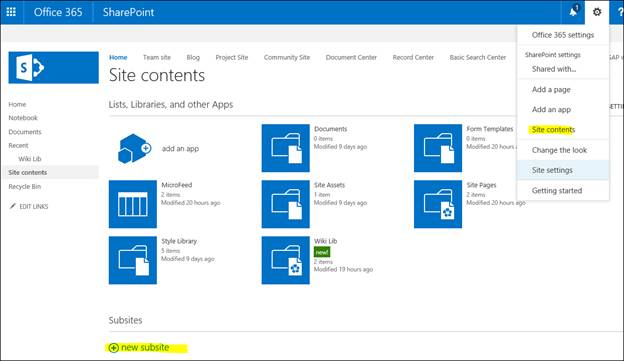
Task: Click SharePoint in the top bar
Action: tap(128, 12)
